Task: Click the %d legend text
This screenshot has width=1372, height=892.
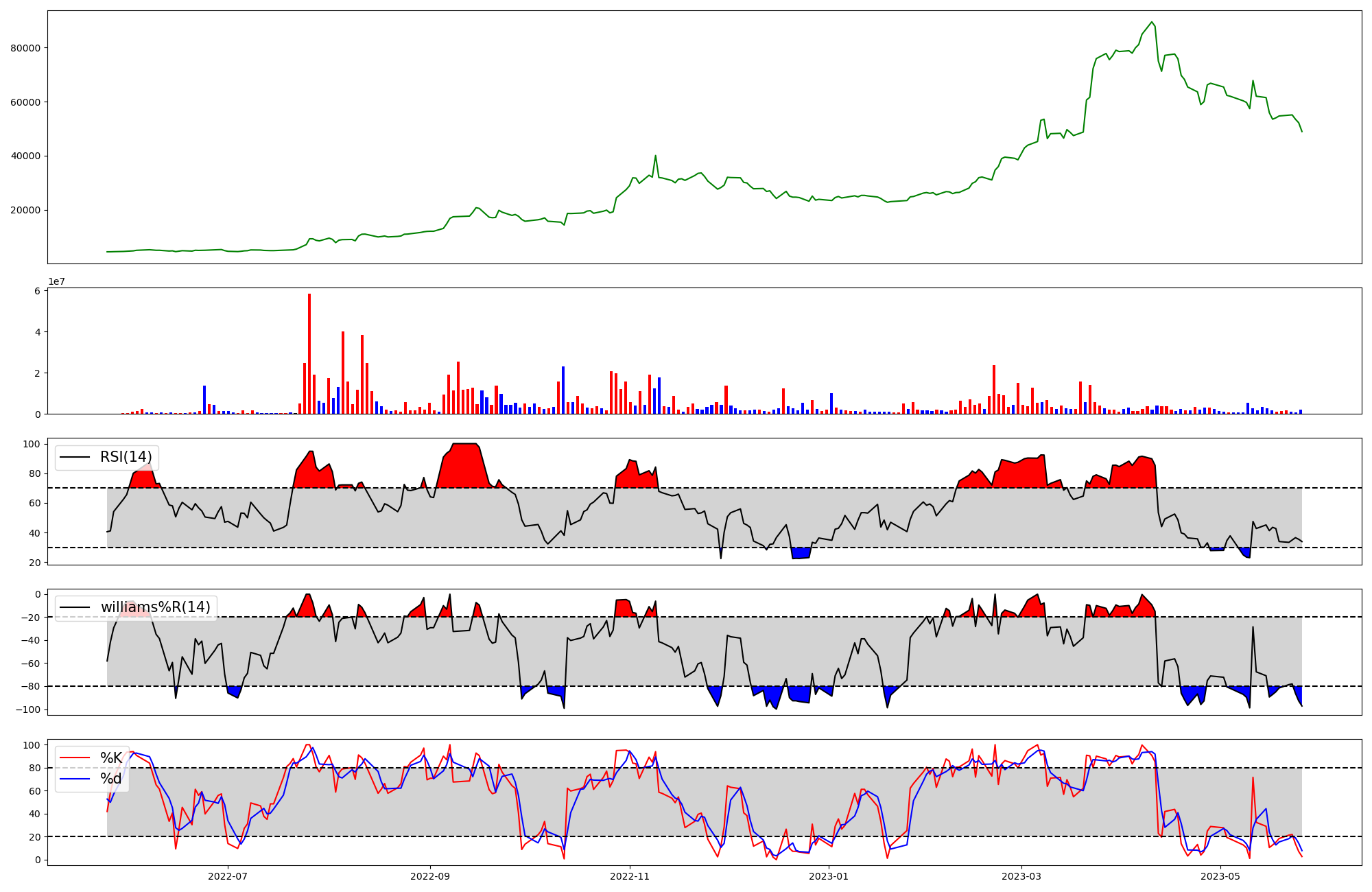Action: coord(111,779)
